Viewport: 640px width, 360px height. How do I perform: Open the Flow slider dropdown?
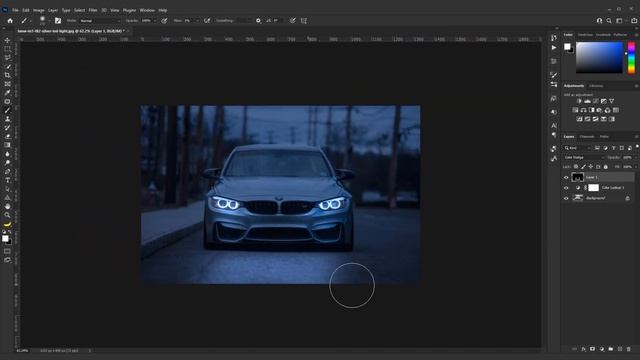click(x=198, y=21)
